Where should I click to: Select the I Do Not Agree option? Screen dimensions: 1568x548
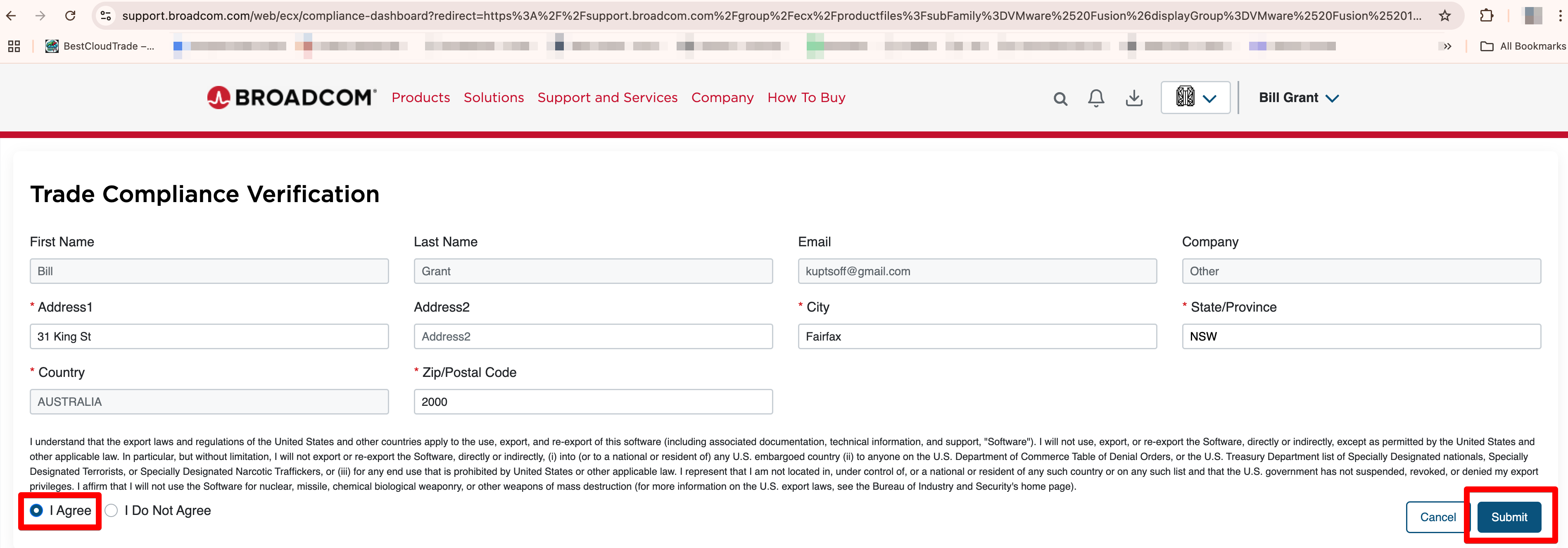[112, 510]
